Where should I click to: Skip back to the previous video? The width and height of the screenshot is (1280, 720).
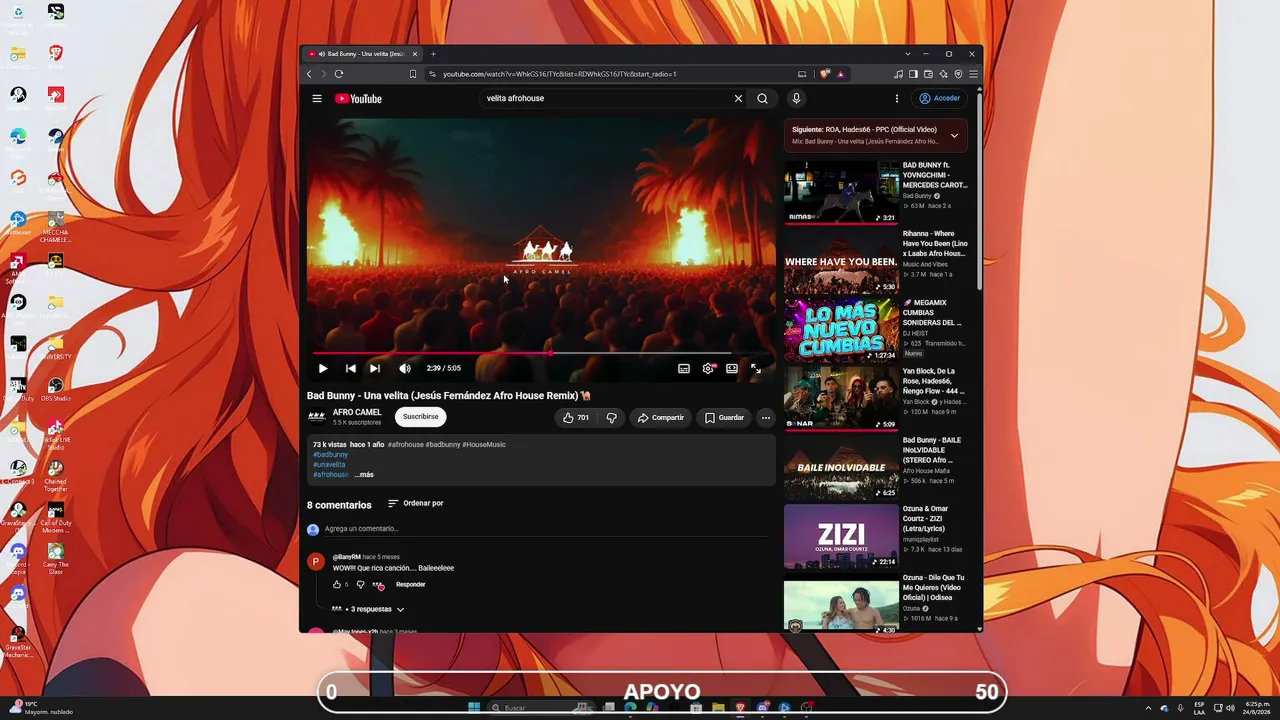point(350,368)
